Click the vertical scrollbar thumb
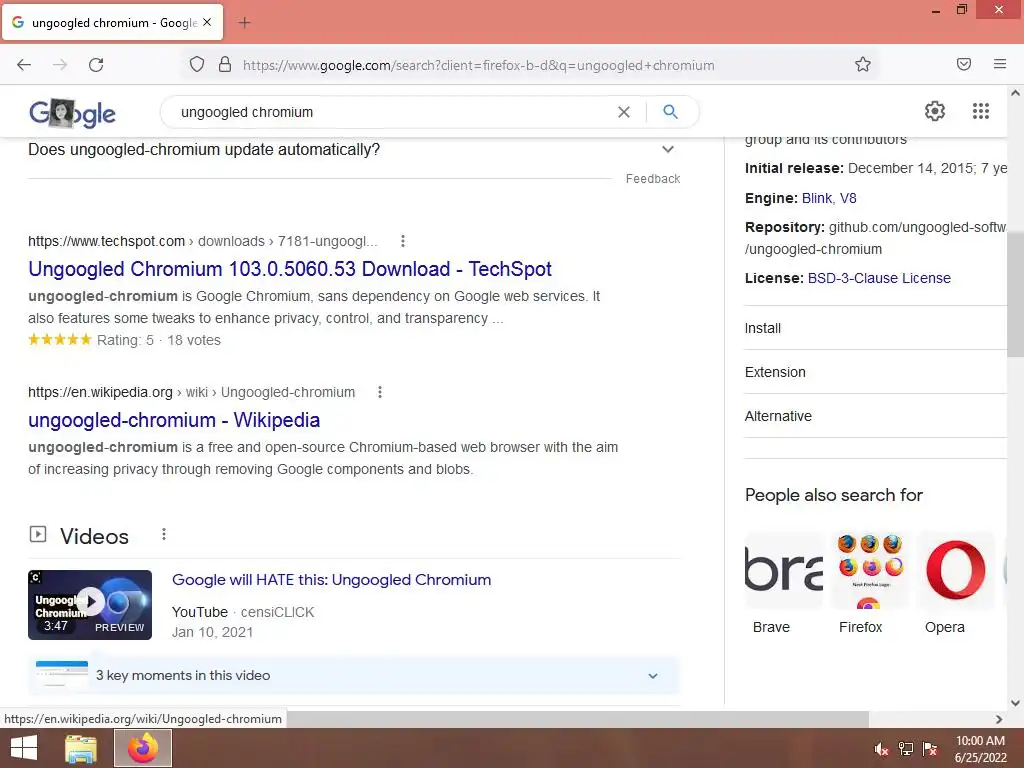1024x768 pixels. pos(1015,294)
